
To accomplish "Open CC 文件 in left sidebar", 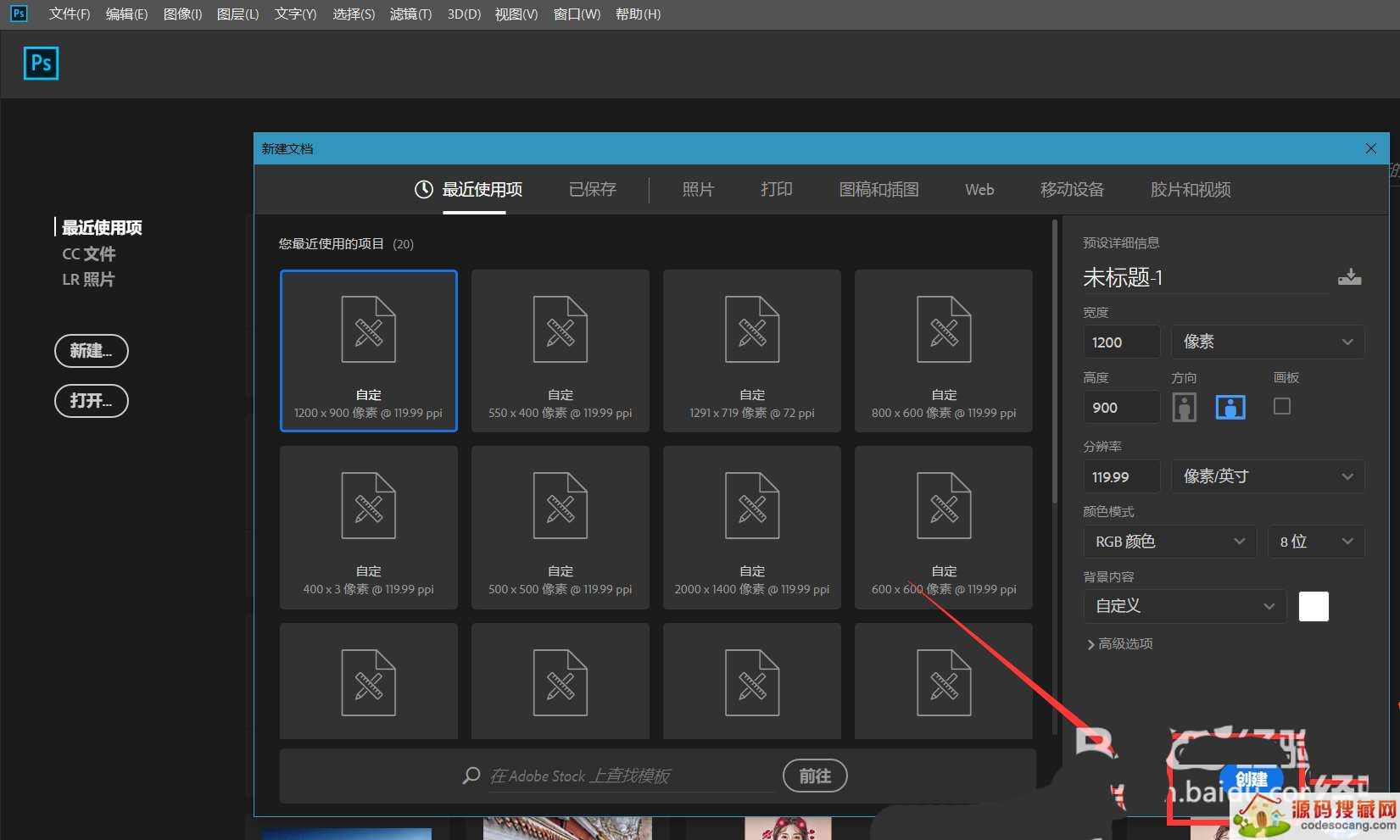I will pyautogui.click(x=89, y=254).
